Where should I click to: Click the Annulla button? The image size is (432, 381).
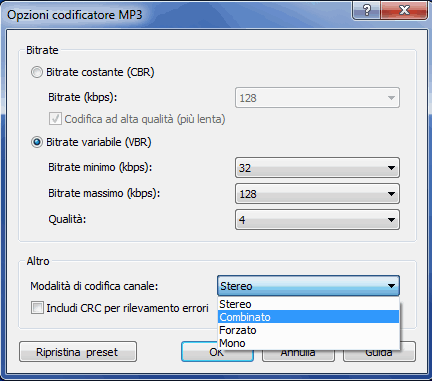pos(298,355)
